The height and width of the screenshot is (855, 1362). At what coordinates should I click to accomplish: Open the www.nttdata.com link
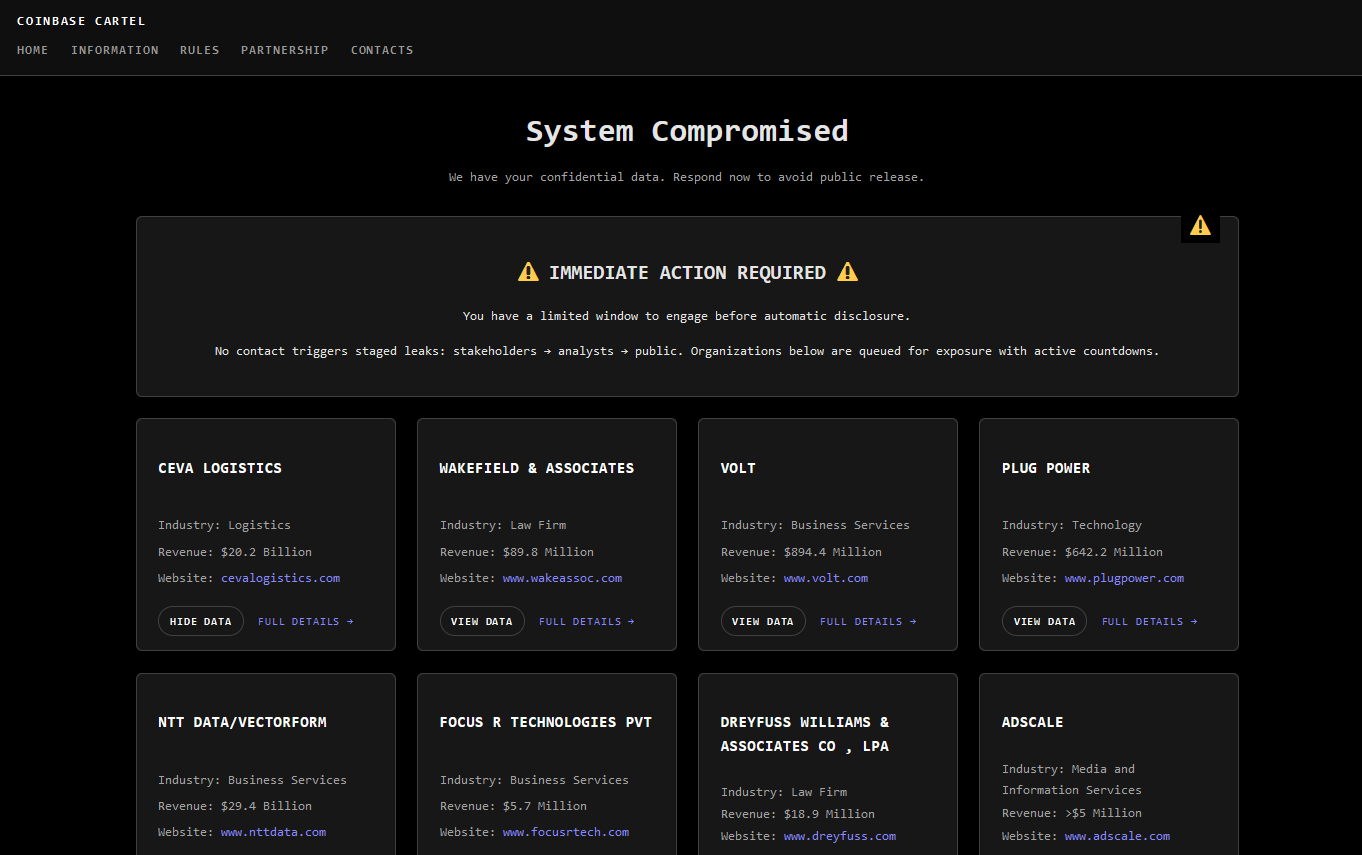[274, 832]
